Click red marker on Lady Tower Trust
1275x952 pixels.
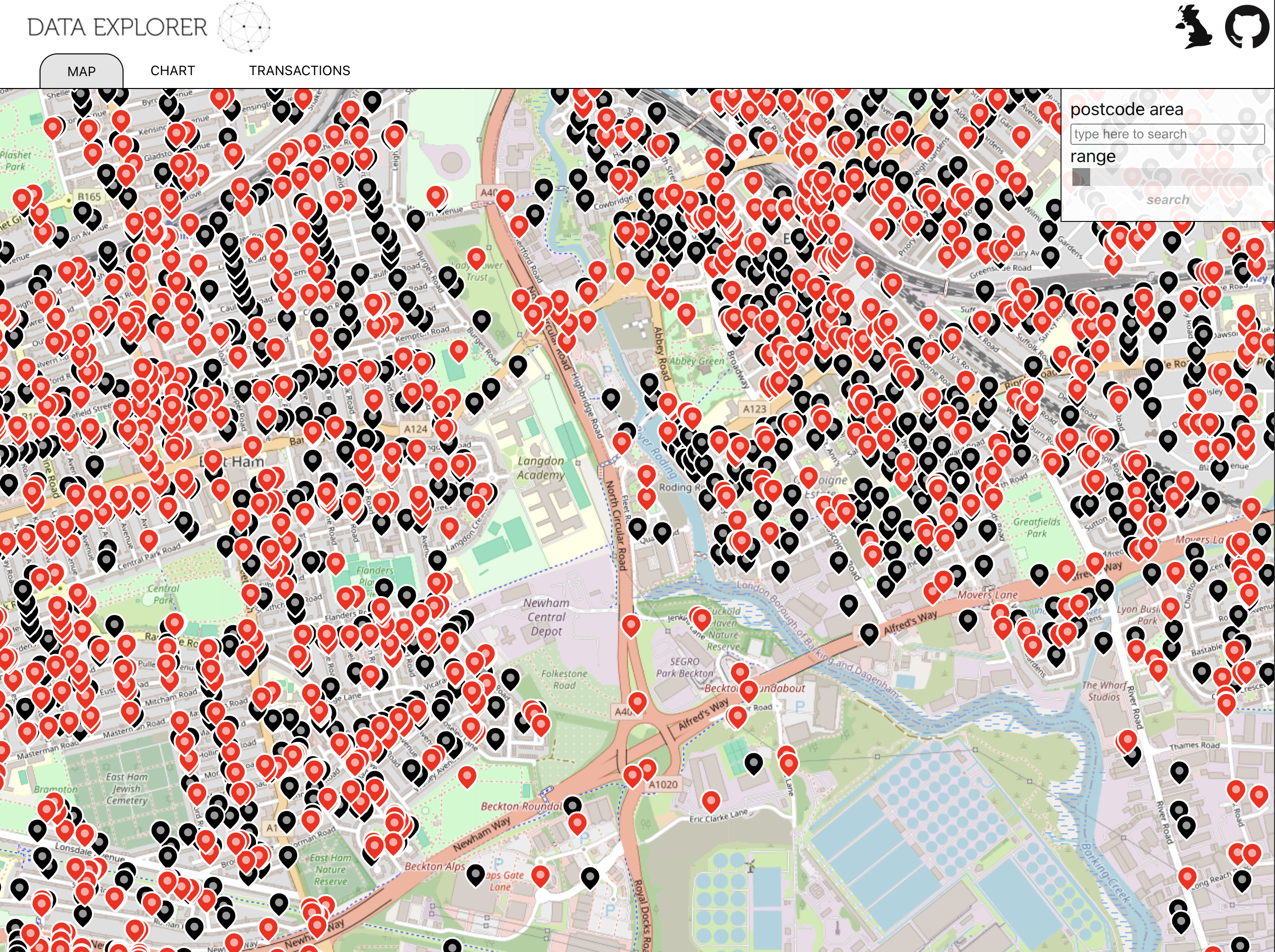coord(476,258)
